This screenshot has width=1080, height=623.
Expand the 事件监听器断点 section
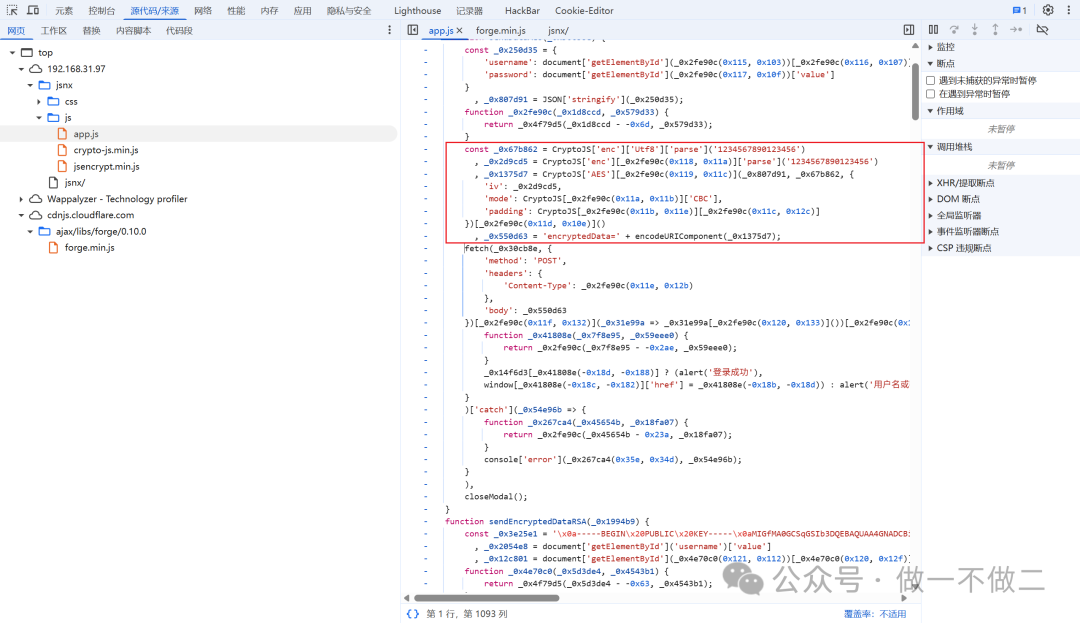930,231
